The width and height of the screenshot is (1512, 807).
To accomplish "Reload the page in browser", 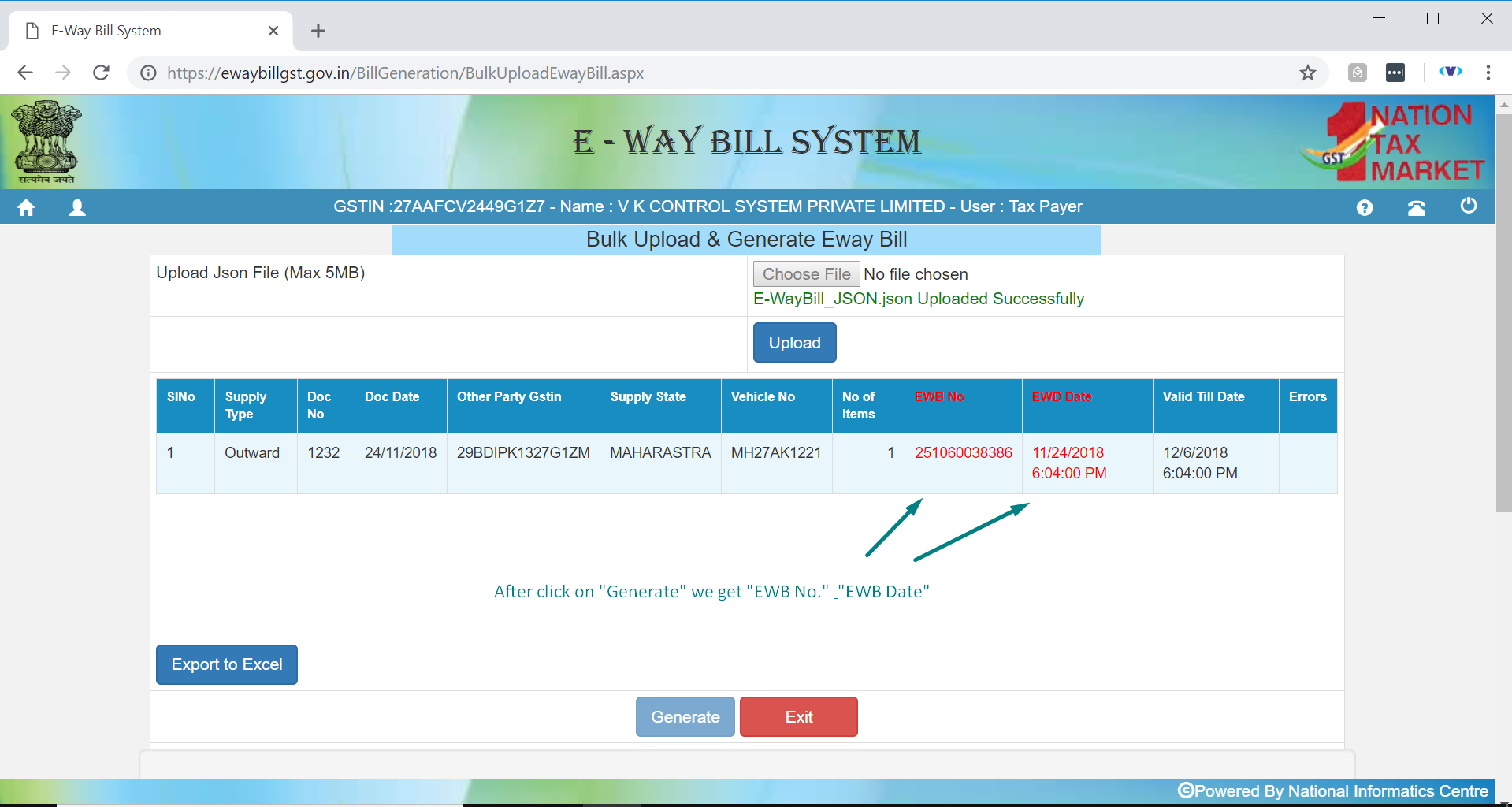I will 101,73.
